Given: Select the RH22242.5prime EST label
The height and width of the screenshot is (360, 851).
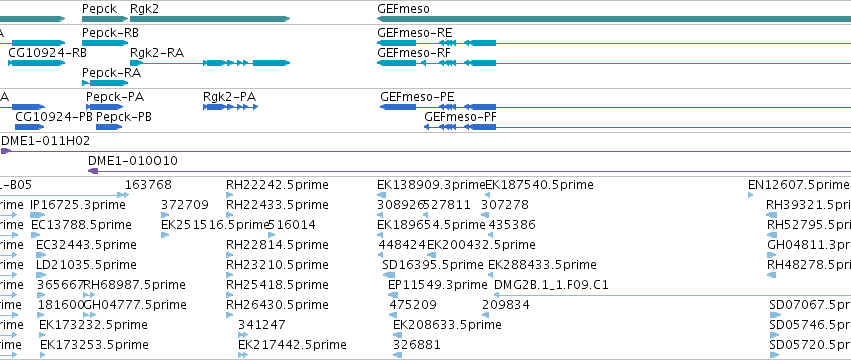Looking at the screenshot, I should 277,185.
